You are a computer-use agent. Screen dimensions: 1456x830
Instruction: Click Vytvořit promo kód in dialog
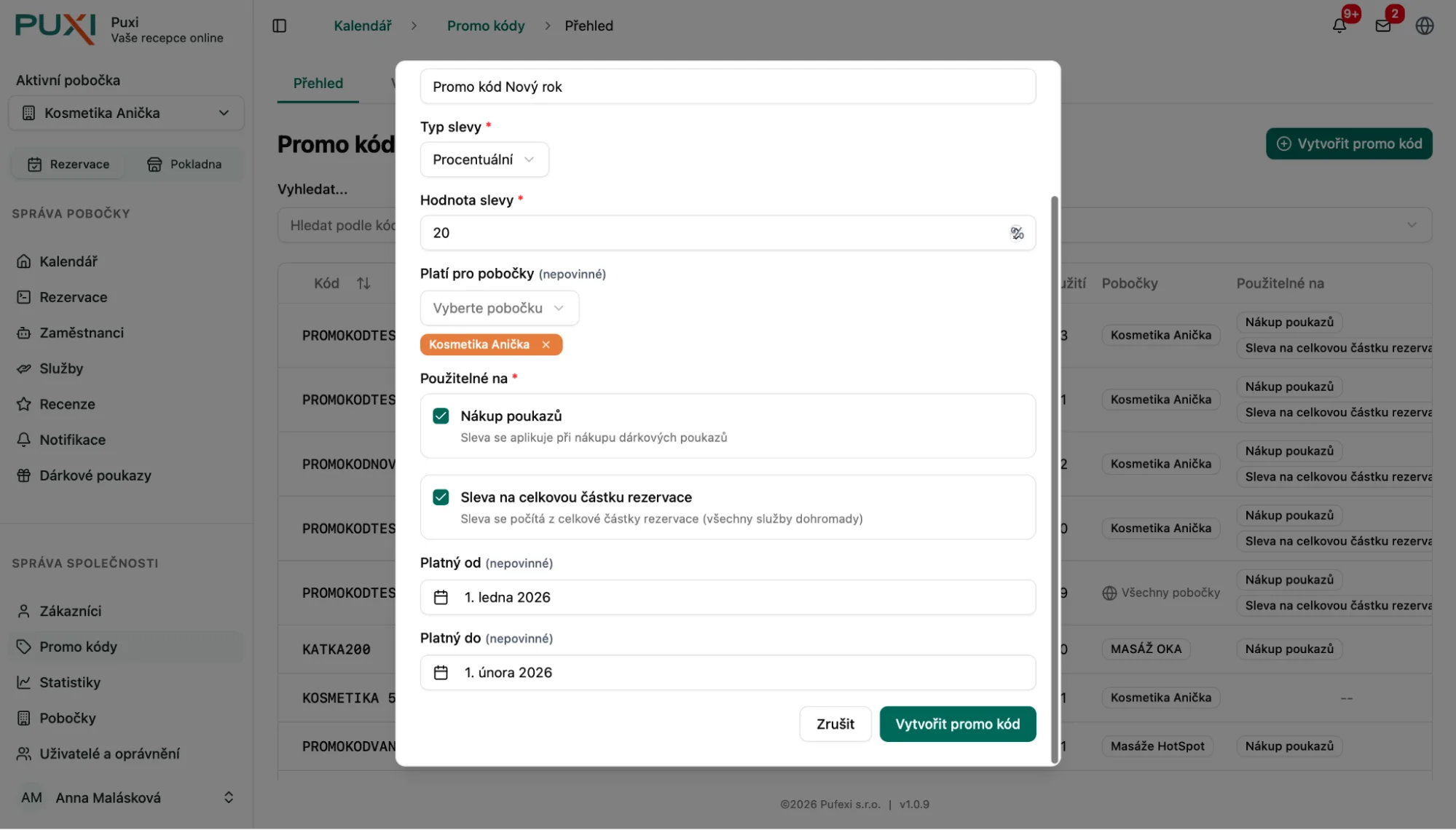[x=957, y=724]
